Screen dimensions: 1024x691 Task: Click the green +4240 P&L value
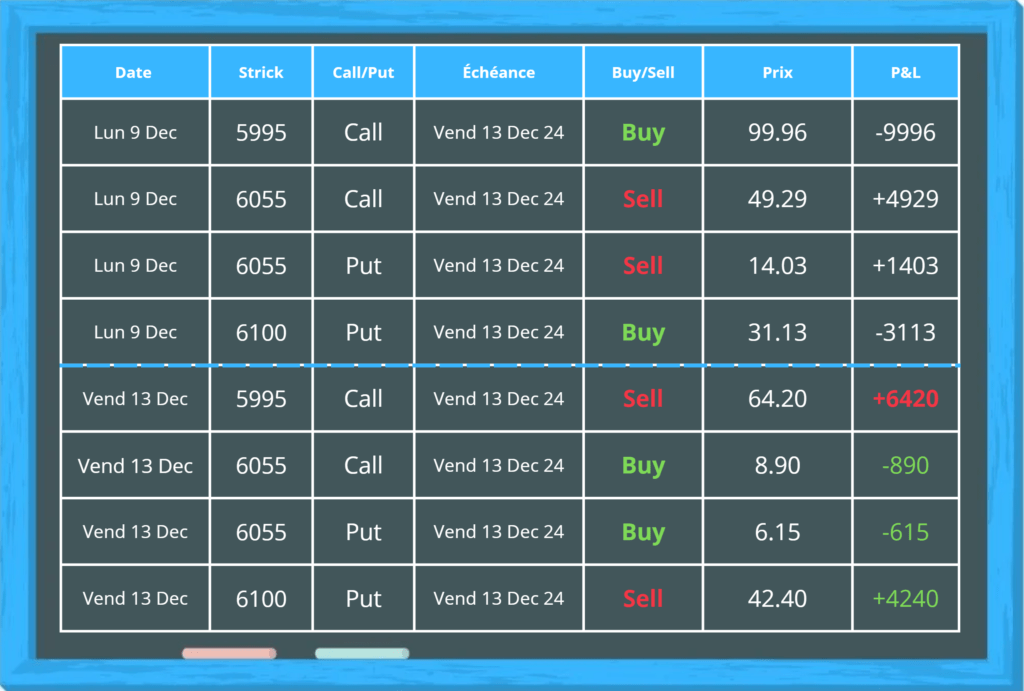click(905, 598)
